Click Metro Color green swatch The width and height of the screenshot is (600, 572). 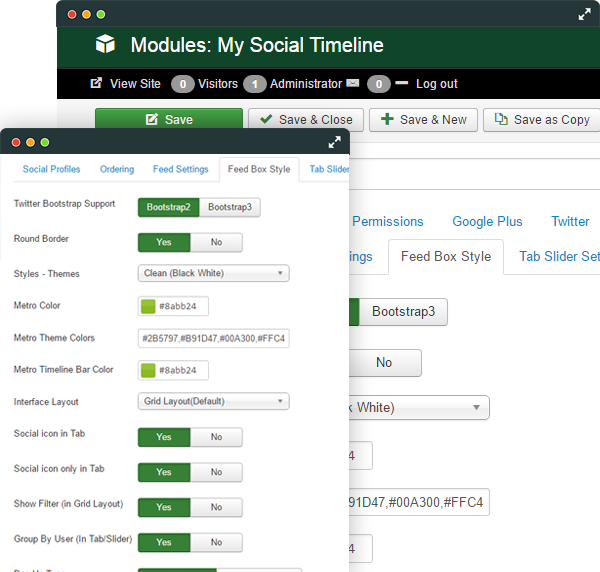148,306
